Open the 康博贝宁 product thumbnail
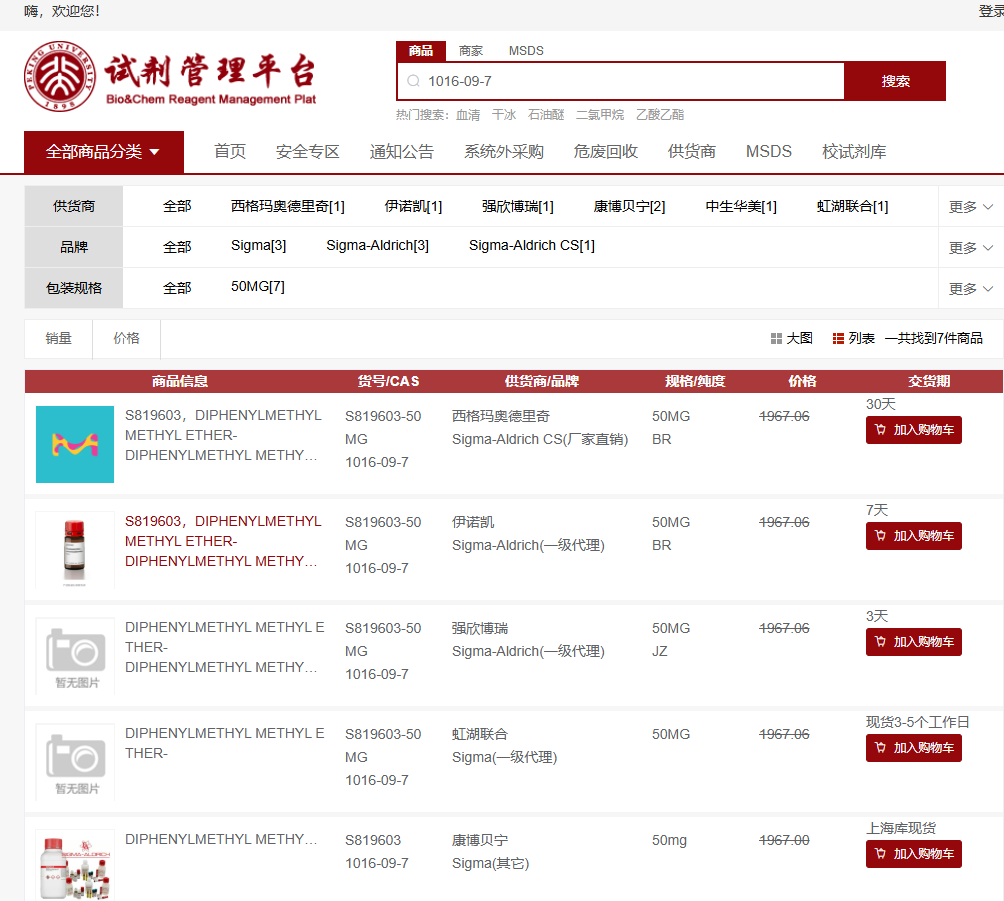This screenshot has height=901, width=1004. click(x=75, y=866)
